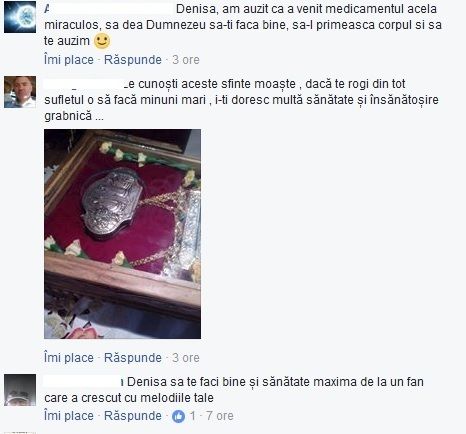Click 3 ore timestamp below relics photo

point(186,358)
